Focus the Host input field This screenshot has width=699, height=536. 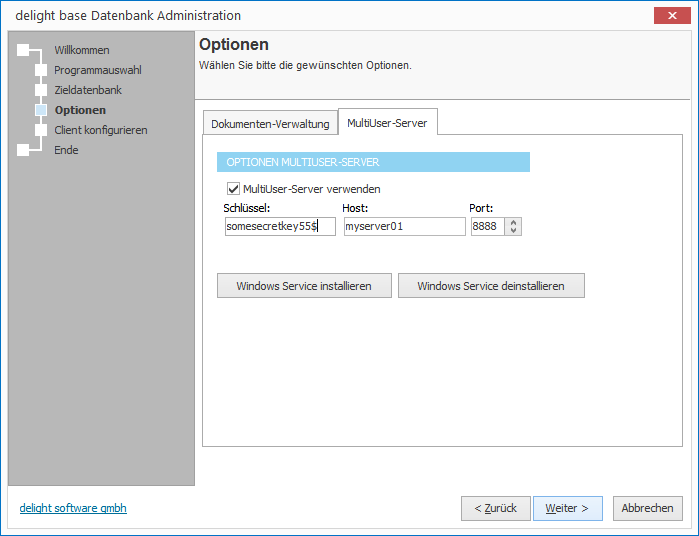coord(403,227)
